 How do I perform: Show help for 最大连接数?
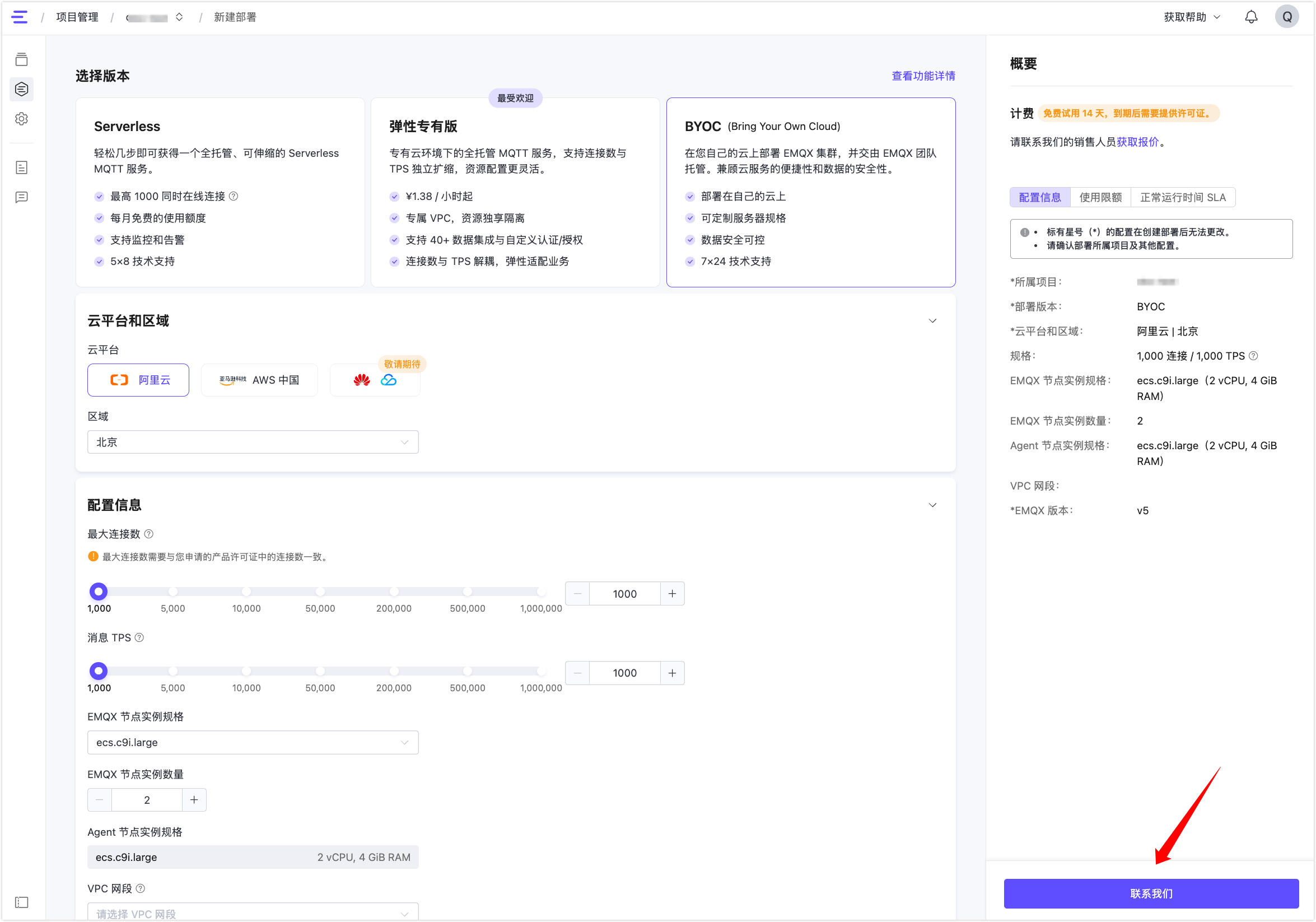coord(148,534)
